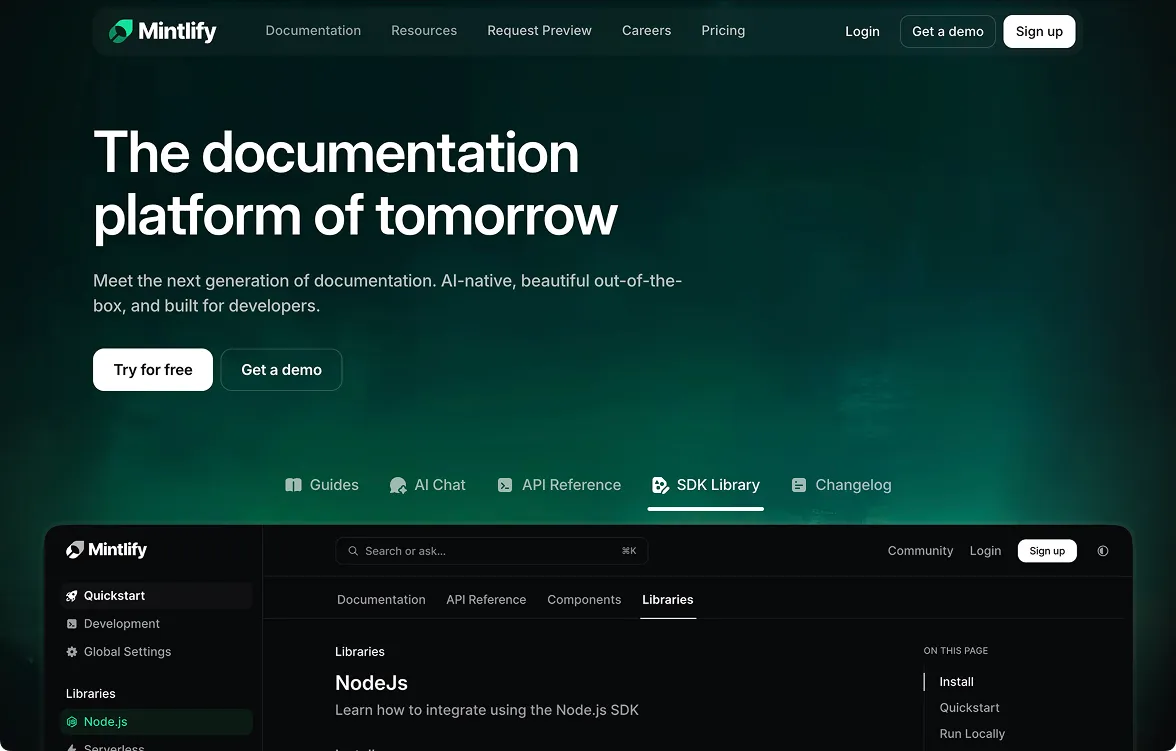Click the AI Chat icon
This screenshot has width=1176, height=751.
398,484
